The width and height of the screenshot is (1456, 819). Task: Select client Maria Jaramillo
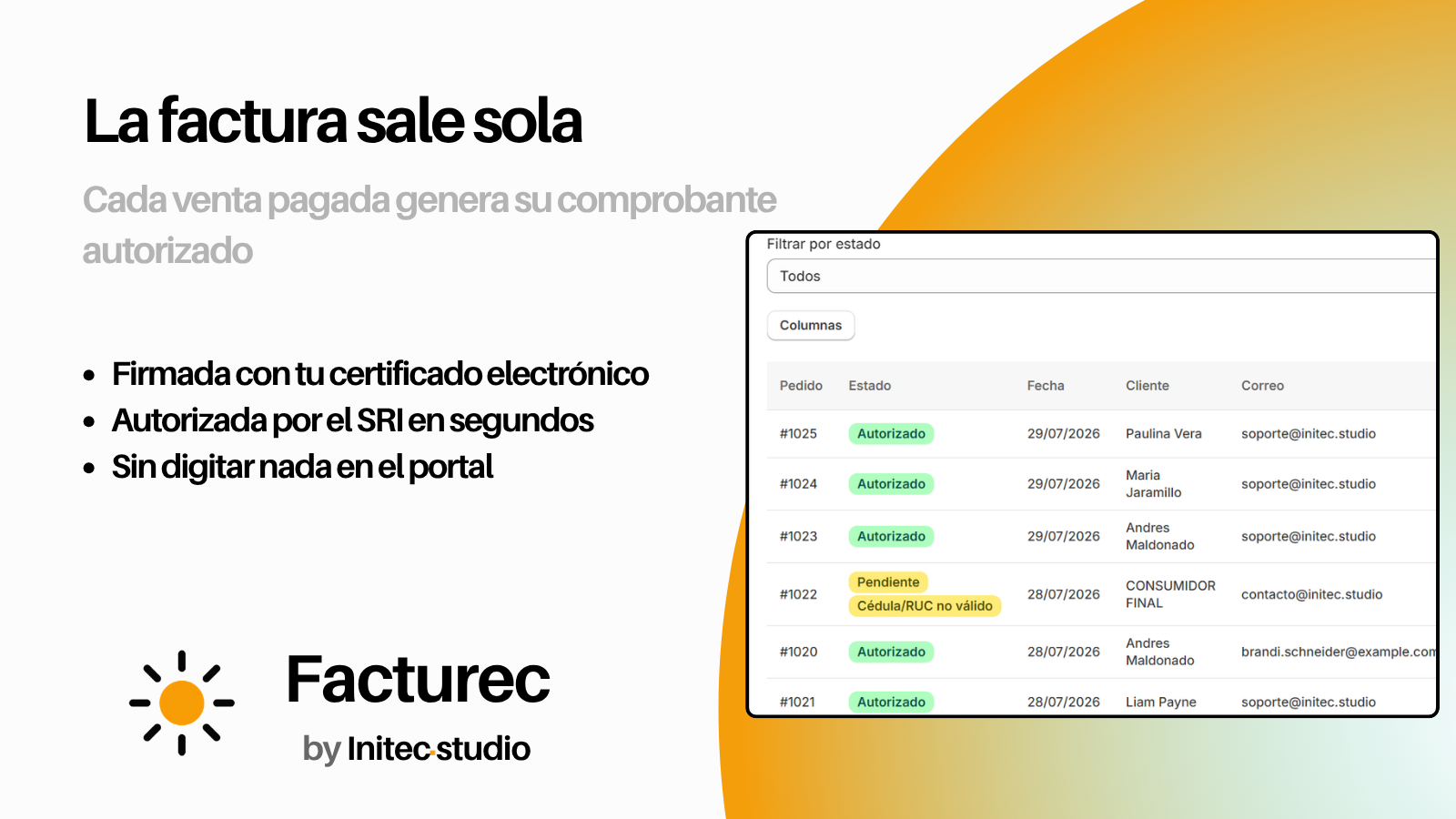point(1154,484)
